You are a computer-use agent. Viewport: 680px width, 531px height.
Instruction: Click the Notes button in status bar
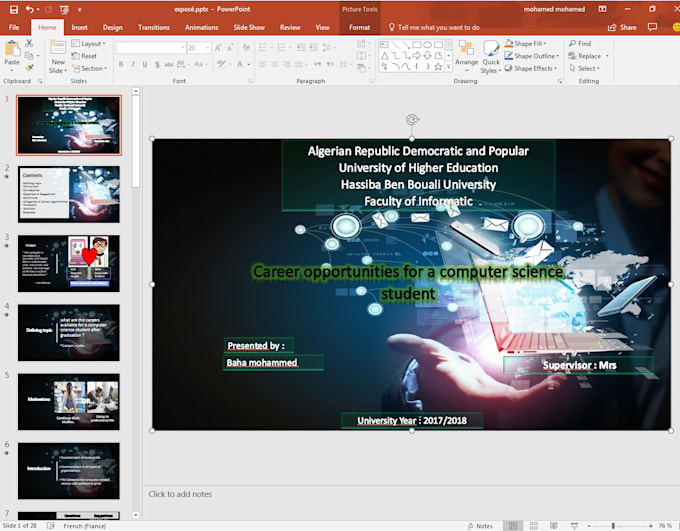479,525
